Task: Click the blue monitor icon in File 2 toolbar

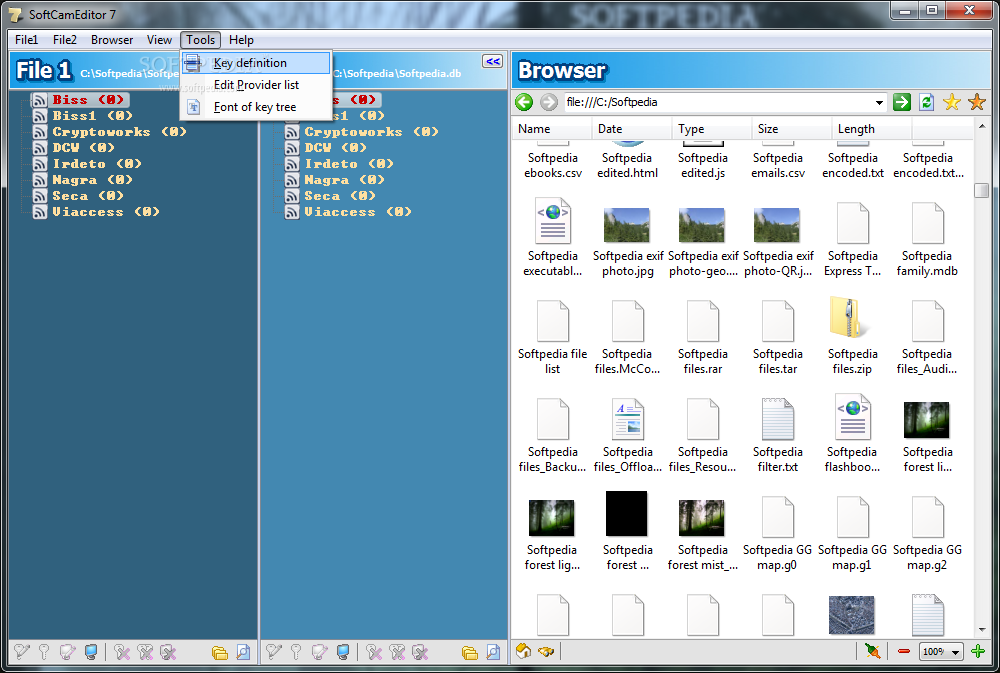Action: 342,651
